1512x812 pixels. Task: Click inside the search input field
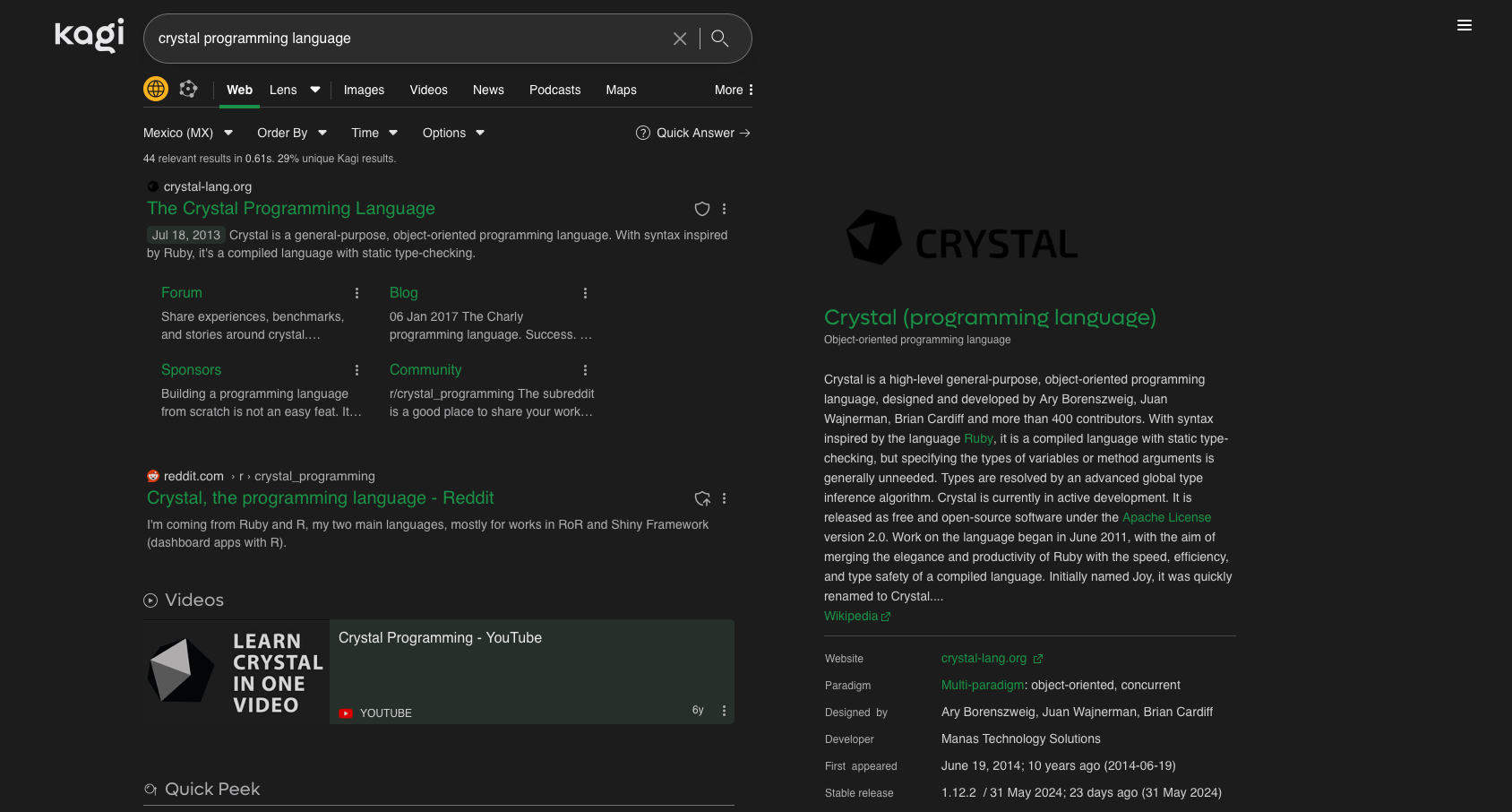tap(403, 39)
